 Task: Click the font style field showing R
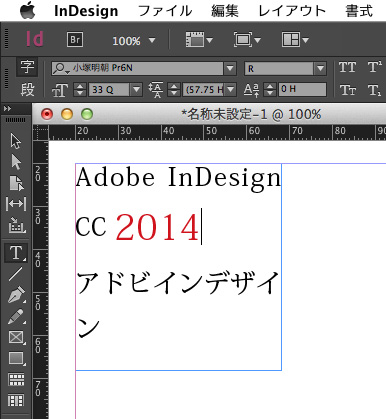click(x=279, y=69)
